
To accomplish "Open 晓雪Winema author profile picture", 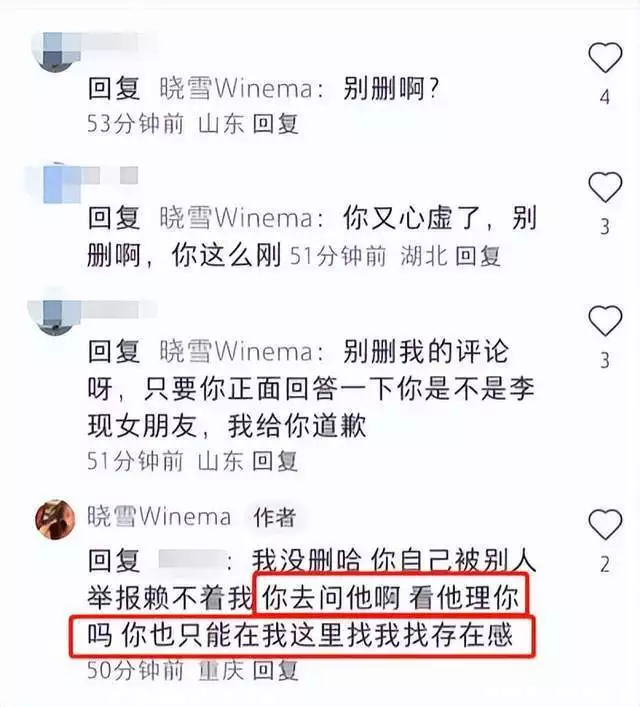I will [55, 519].
